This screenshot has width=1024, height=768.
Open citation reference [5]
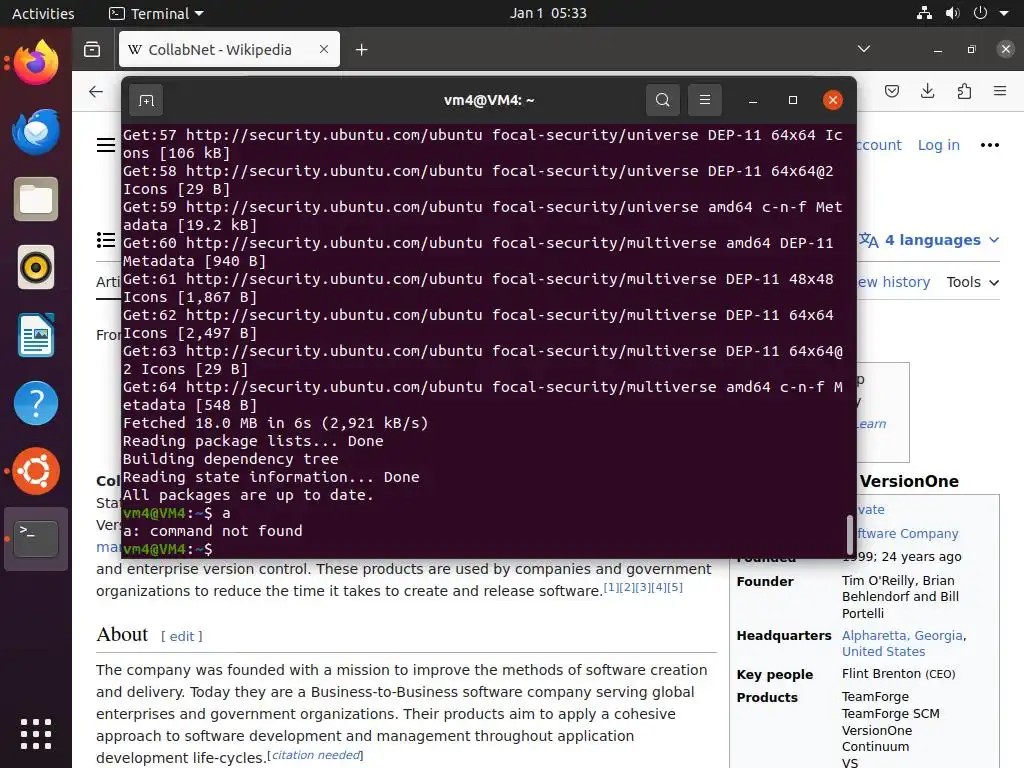pos(675,586)
